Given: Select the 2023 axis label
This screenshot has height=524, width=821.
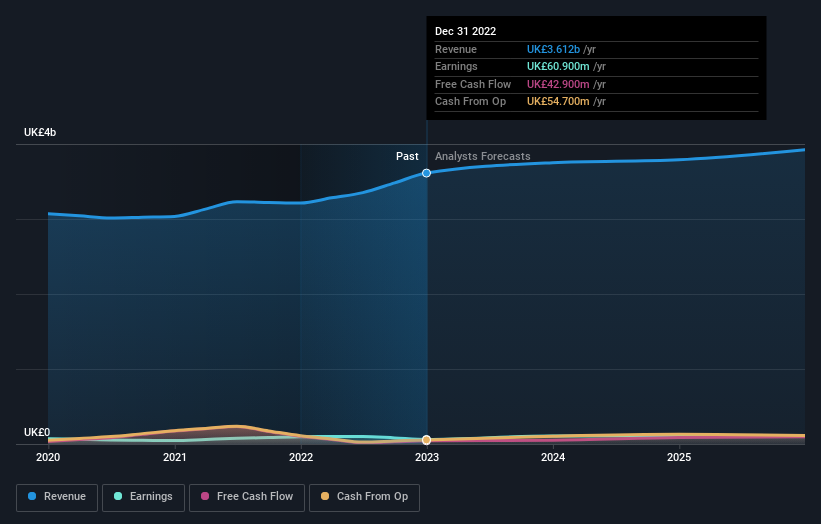Looking at the screenshot, I should (x=427, y=458).
